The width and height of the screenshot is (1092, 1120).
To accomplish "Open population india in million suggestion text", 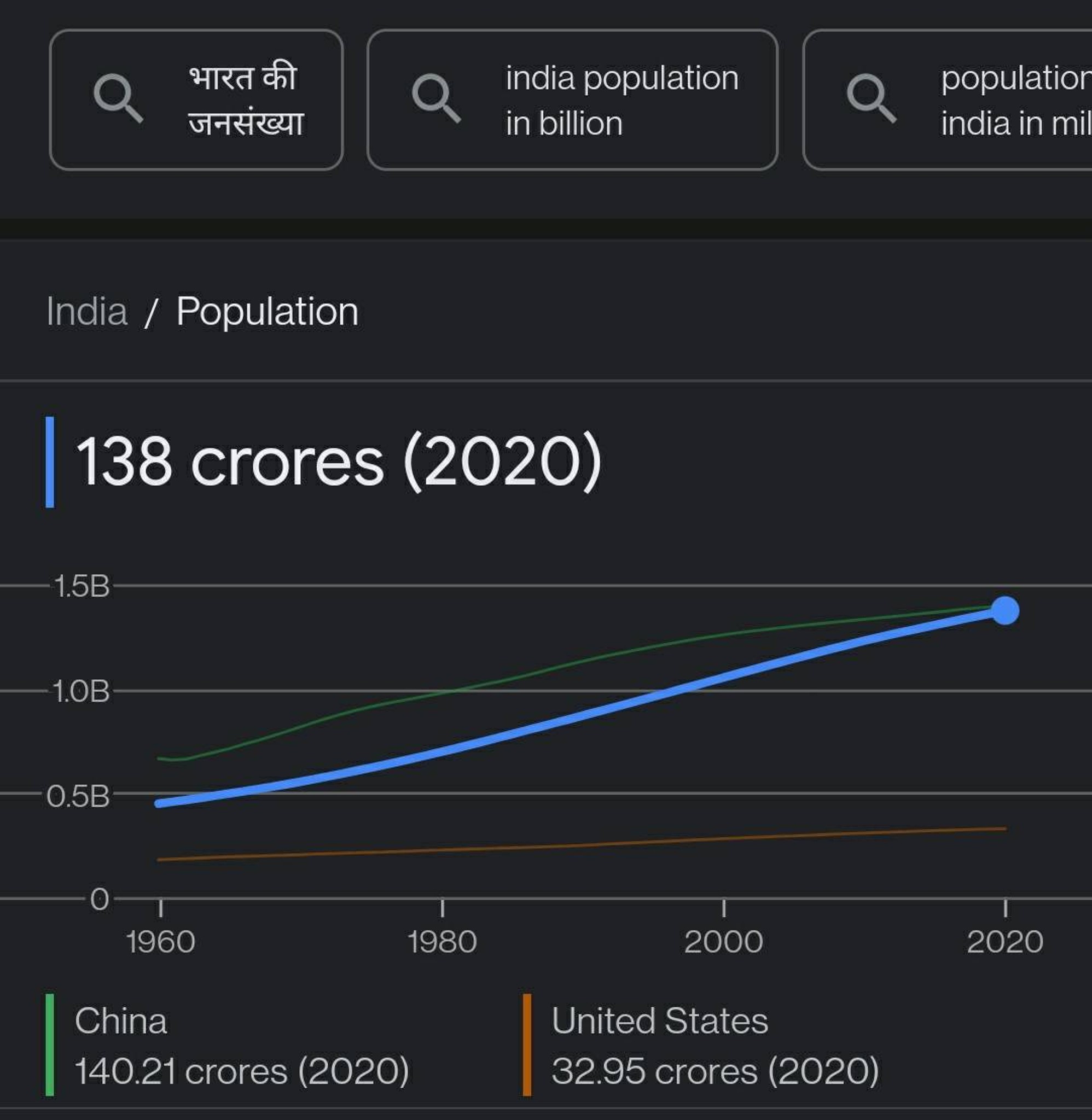I will coord(1016,101).
